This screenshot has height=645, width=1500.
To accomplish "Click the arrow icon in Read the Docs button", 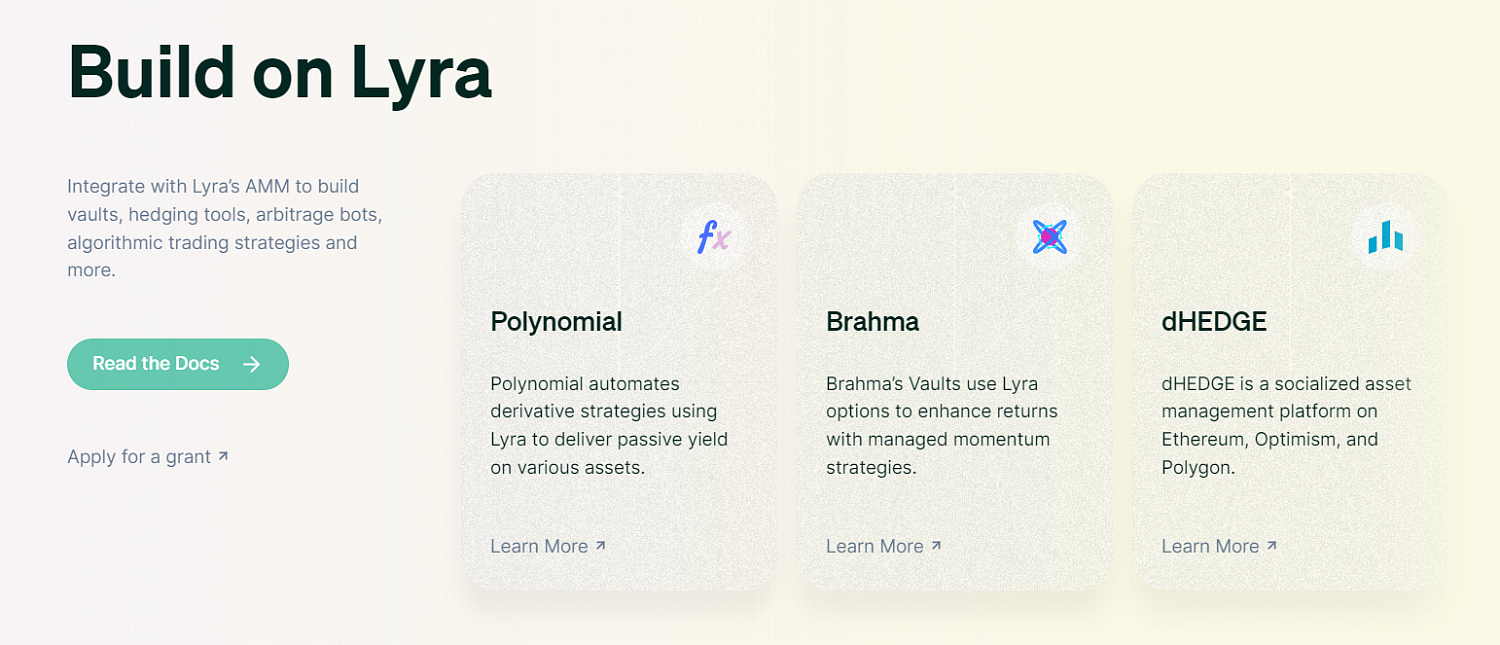I will (251, 364).
